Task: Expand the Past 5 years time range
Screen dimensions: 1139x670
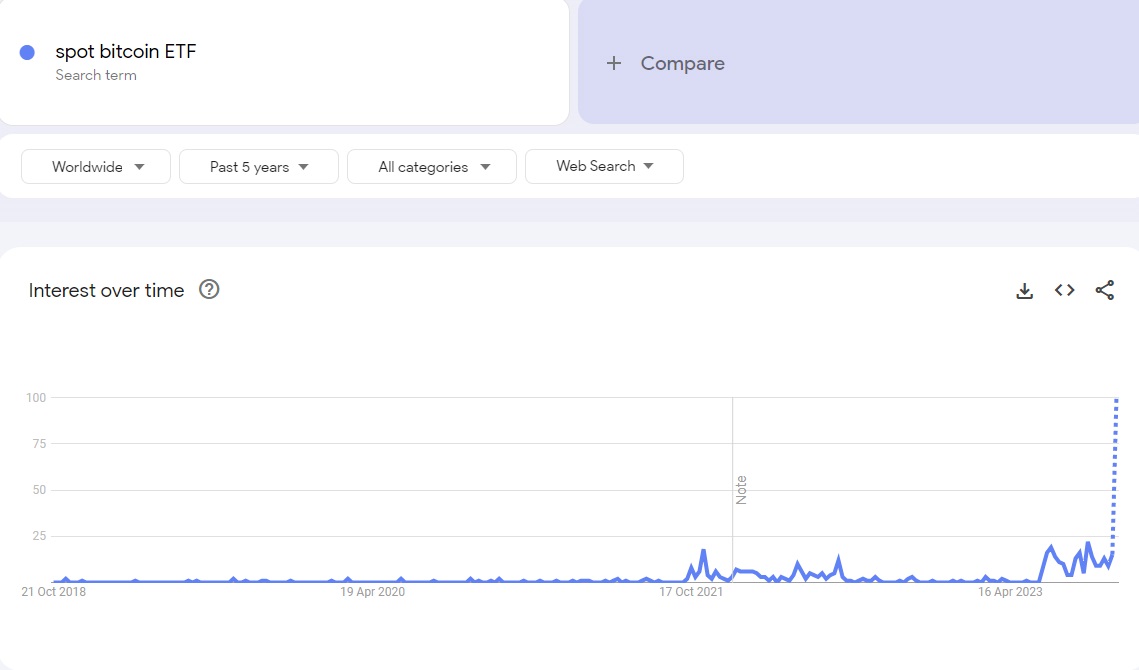Action: pos(259,166)
